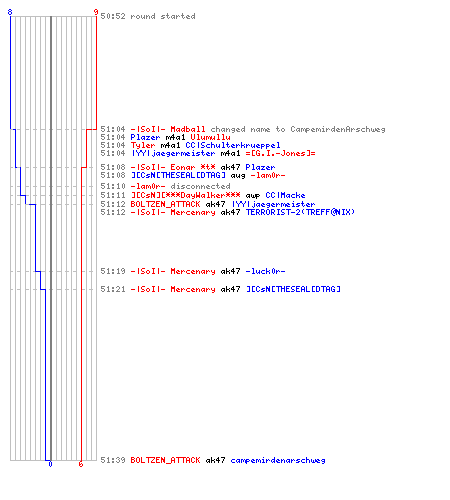450x500 pixels.
Task: Click the red team start count 9
Action: (96, 12)
